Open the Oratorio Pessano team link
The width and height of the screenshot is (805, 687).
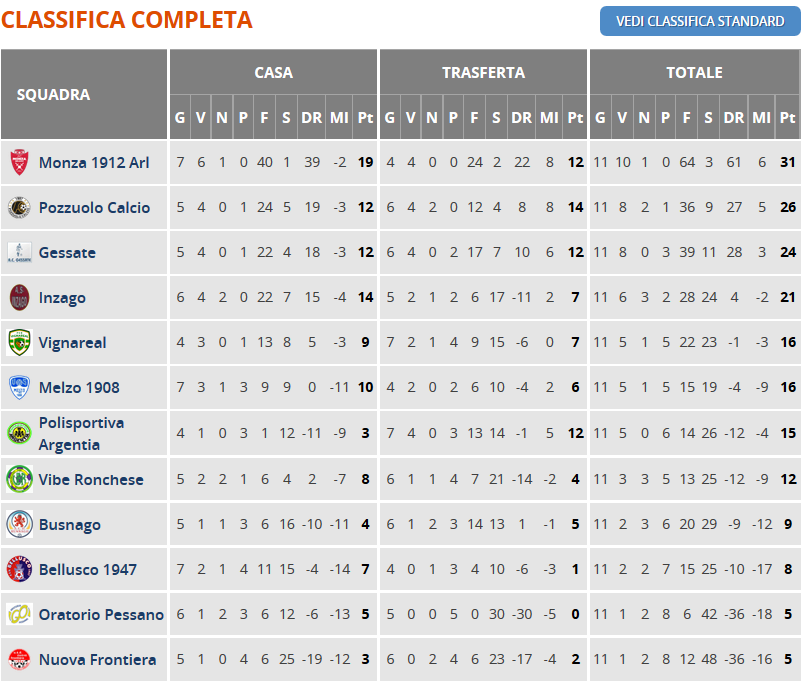tap(101, 615)
